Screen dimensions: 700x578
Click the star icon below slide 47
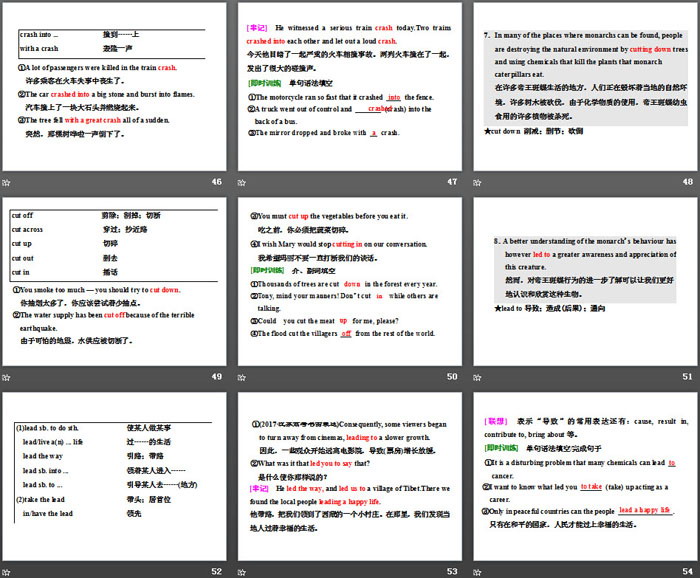click(x=242, y=182)
